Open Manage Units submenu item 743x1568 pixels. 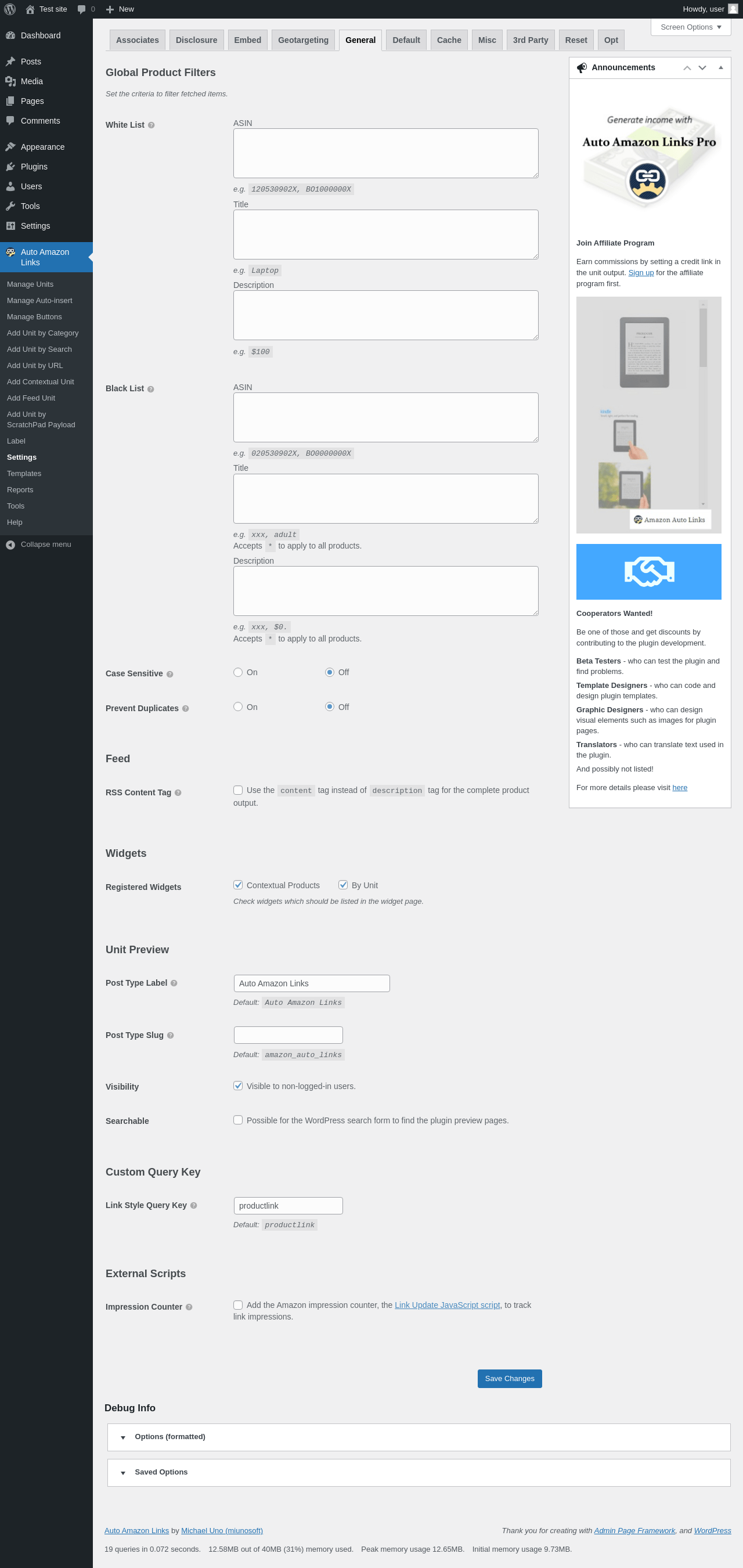(x=30, y=284)
